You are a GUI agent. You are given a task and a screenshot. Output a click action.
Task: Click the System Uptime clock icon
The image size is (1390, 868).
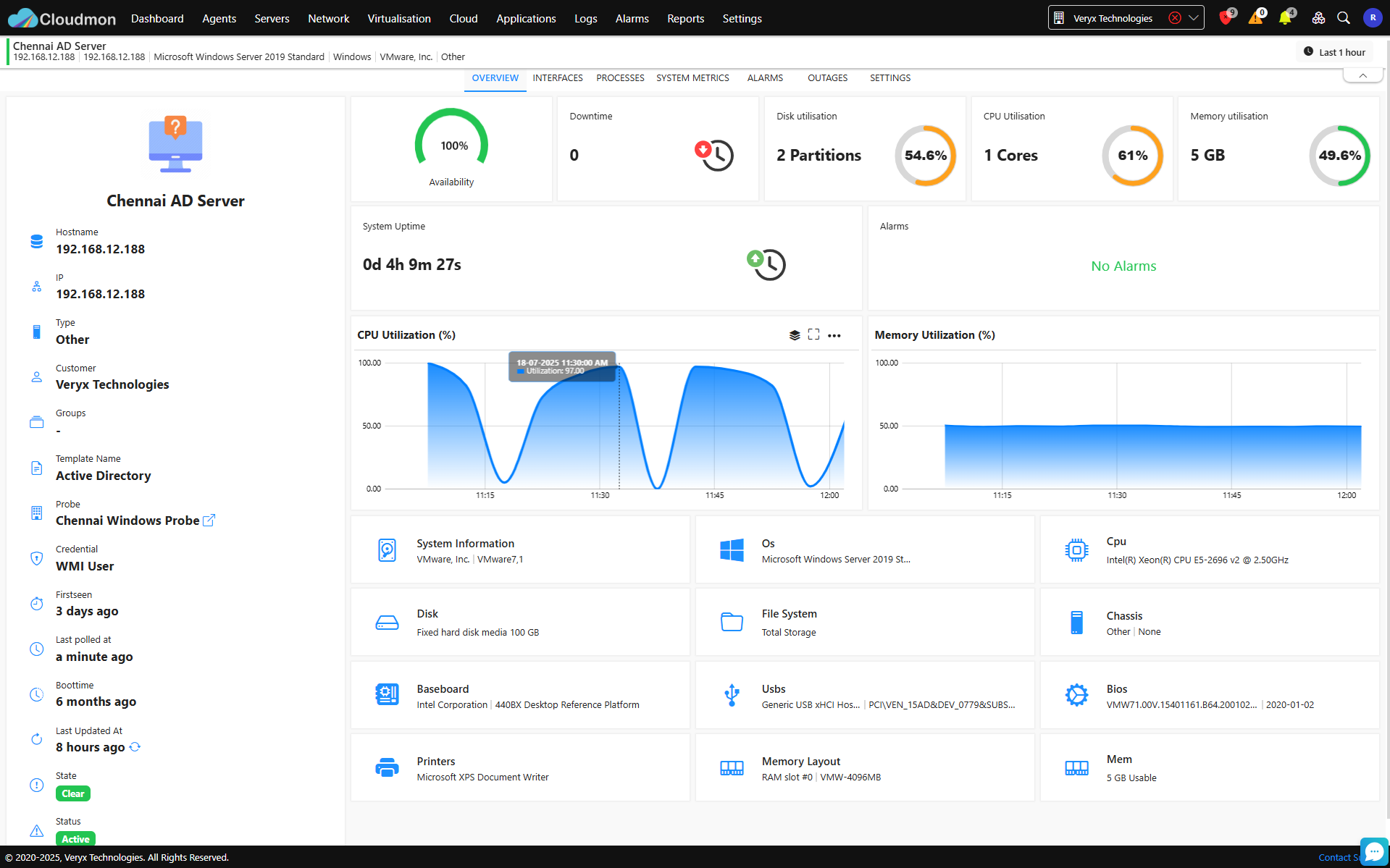pos(766,264)
